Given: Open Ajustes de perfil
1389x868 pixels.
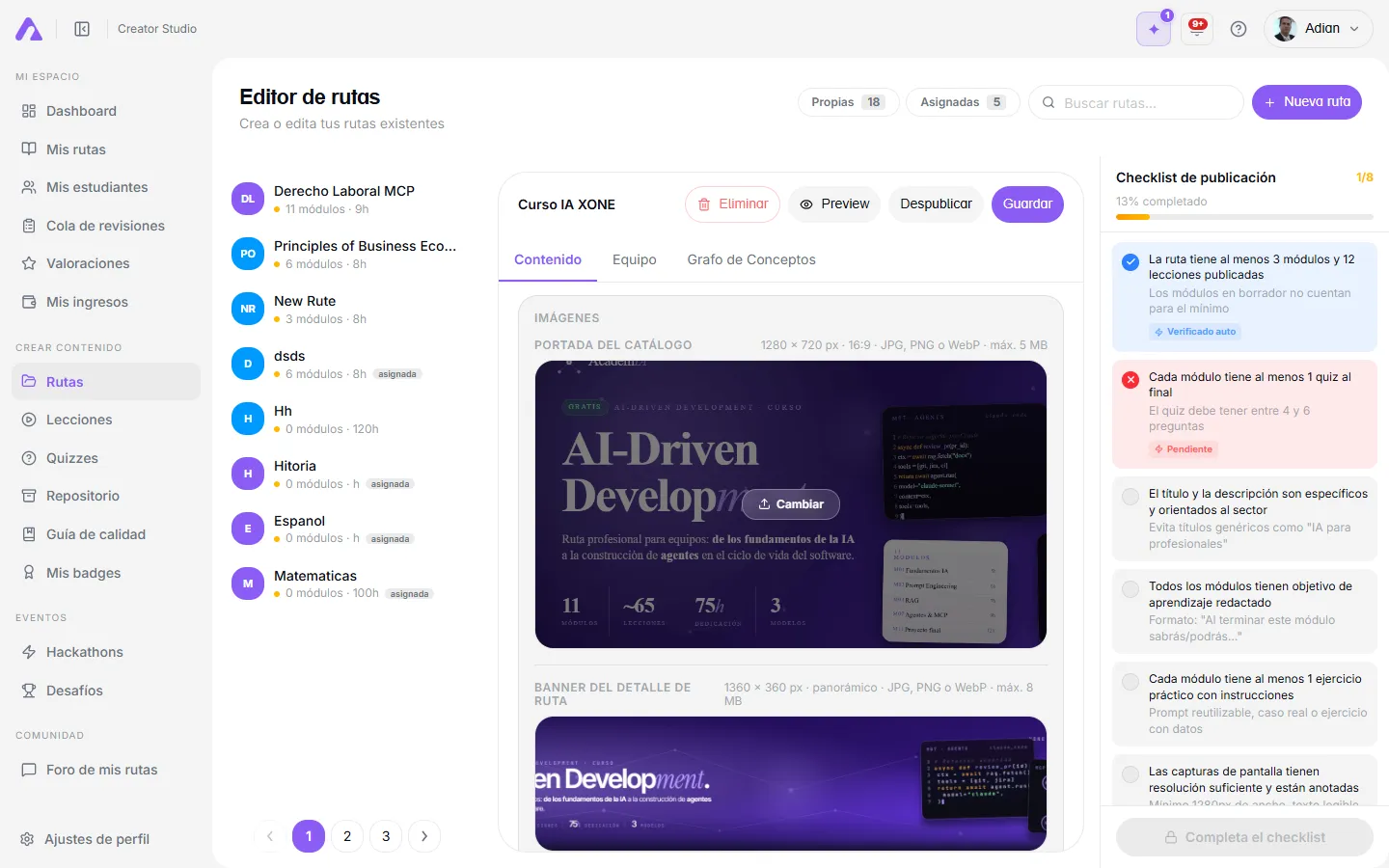Looking at the screenshot, I should coord(106,839).
